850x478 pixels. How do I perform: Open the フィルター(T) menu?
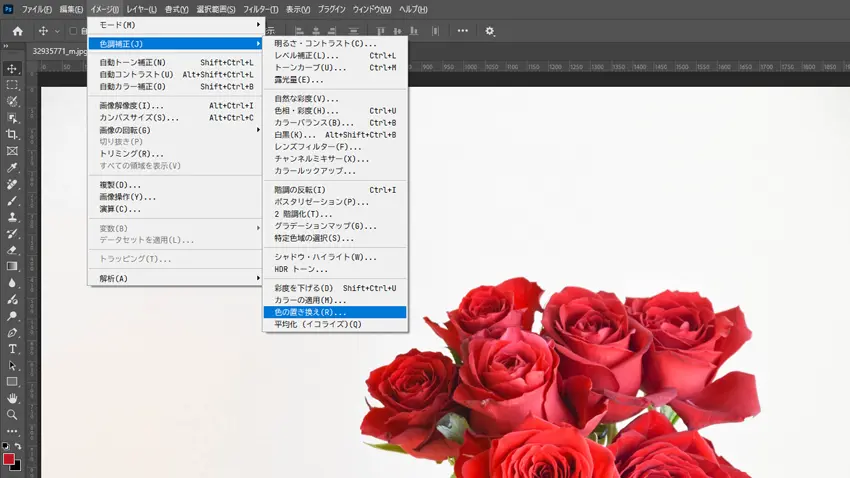pyautogui.click(x=261, y=9)
